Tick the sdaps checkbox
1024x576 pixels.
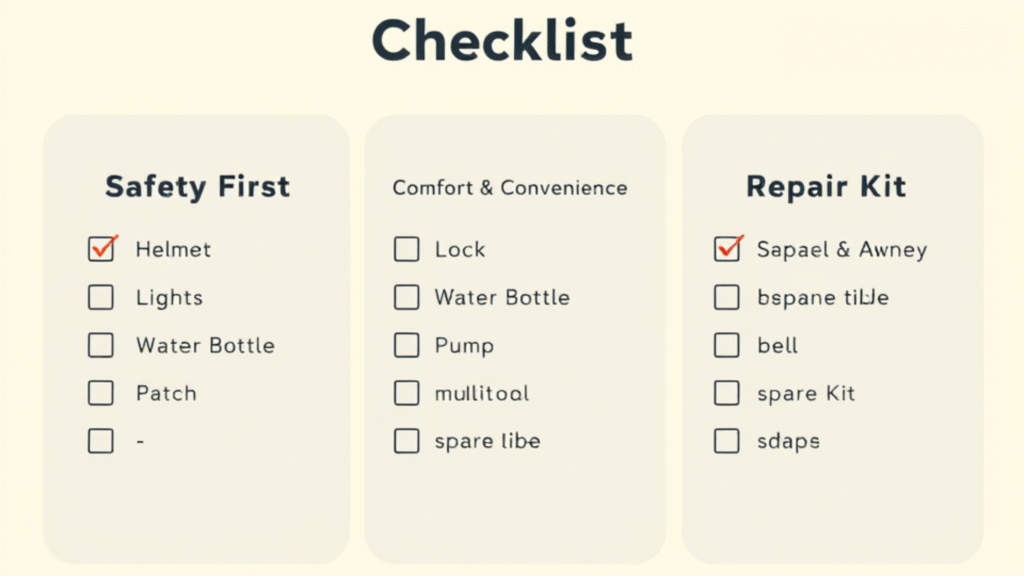click(x=727, y=441)
